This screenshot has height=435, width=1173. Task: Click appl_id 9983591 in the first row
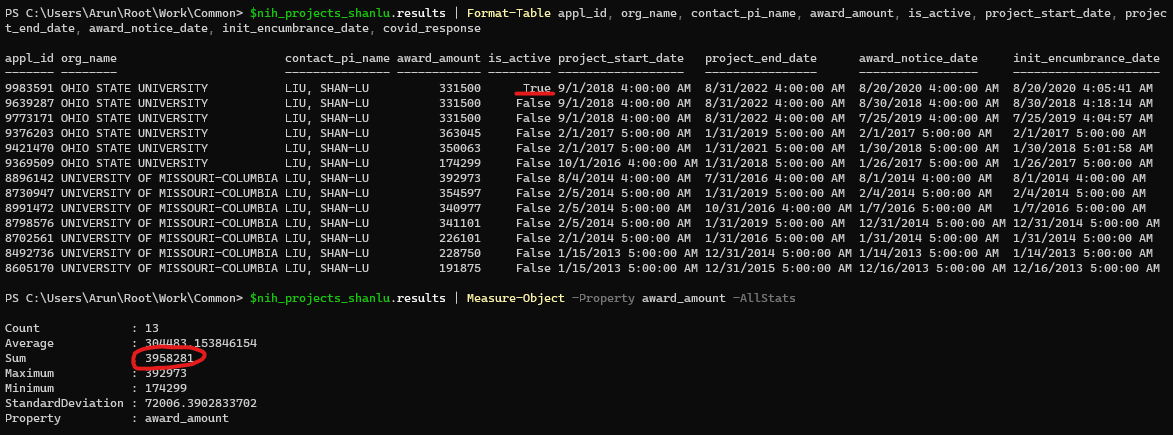(28, 88)
